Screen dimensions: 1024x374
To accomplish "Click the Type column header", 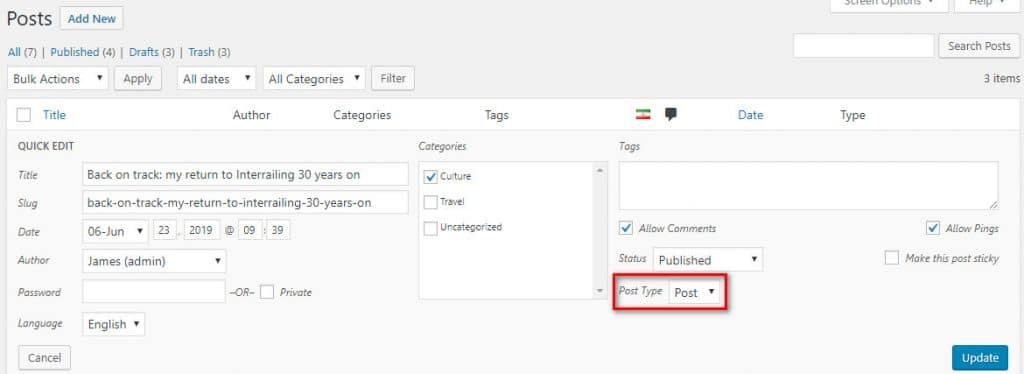I will [853, 115].
